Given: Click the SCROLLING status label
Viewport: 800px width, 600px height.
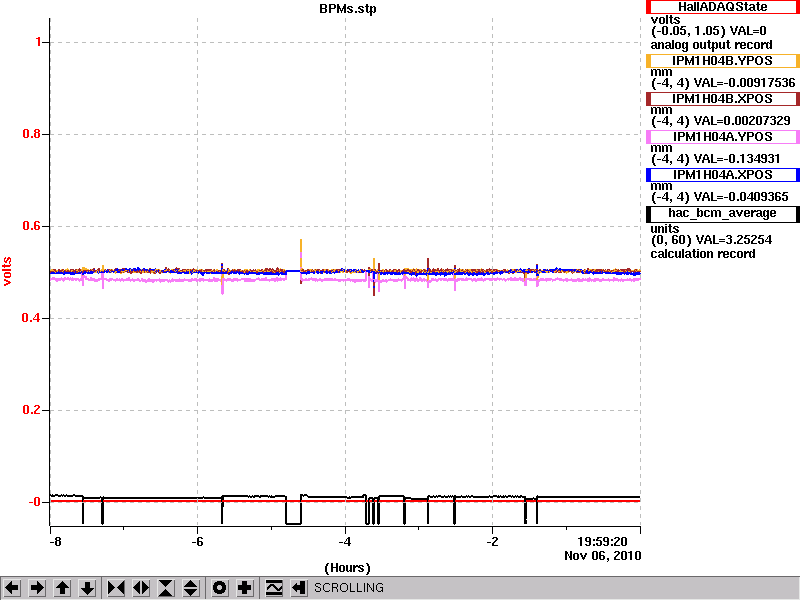Looking at the screenshot, I should pos(348,588).
